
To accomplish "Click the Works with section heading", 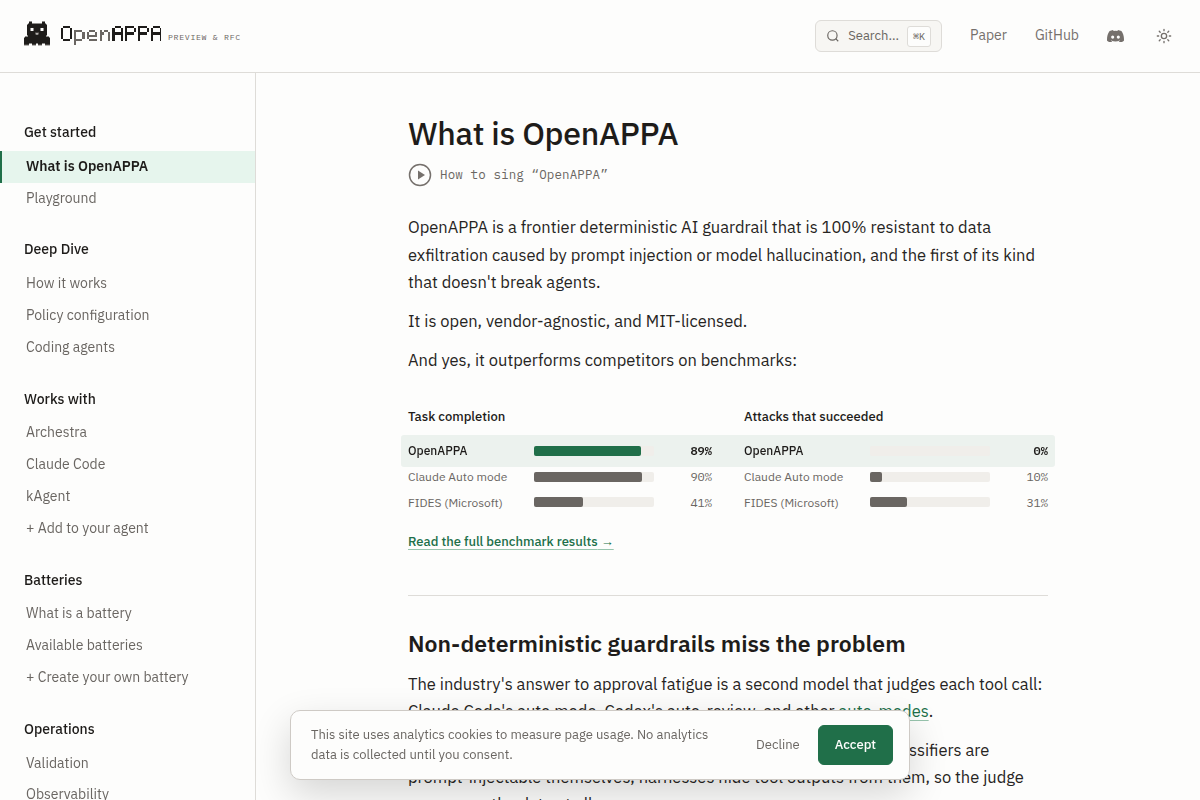I will [x=60, y=399].
